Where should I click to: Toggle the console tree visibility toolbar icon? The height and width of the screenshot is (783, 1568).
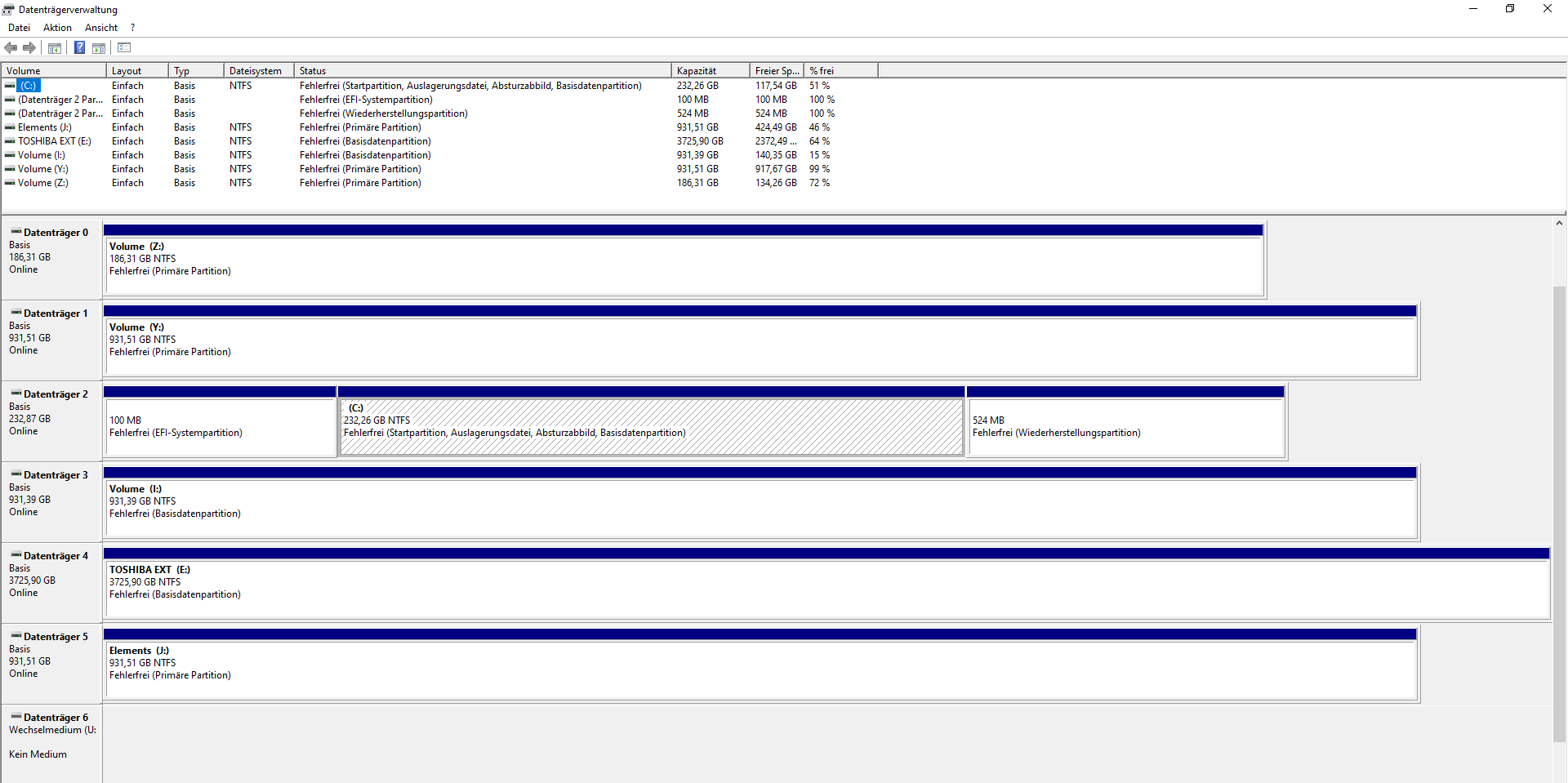click(x=54, y=47)
